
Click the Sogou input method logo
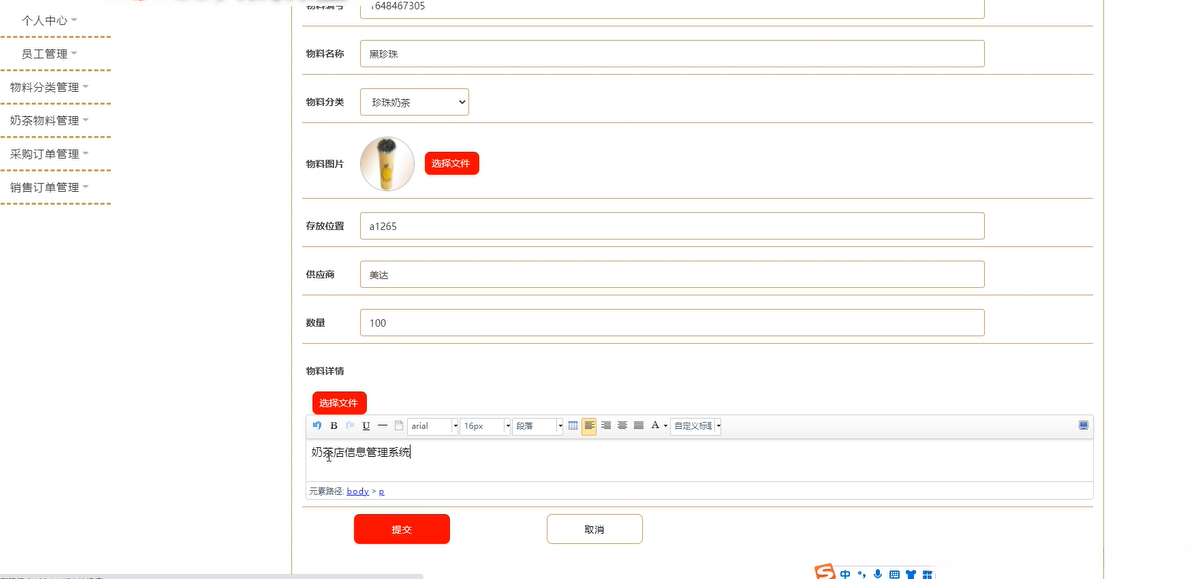point(825,572)
